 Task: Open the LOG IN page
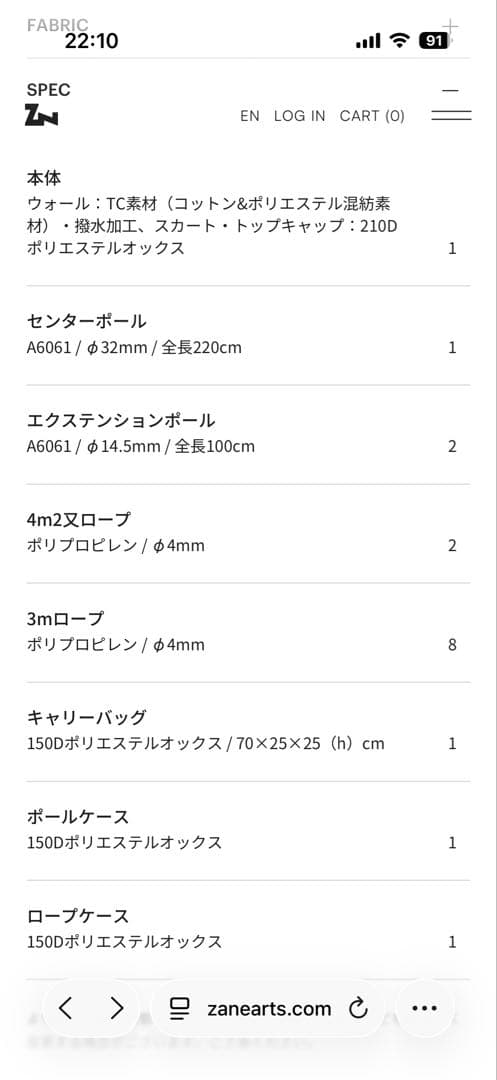pos(299,116)
